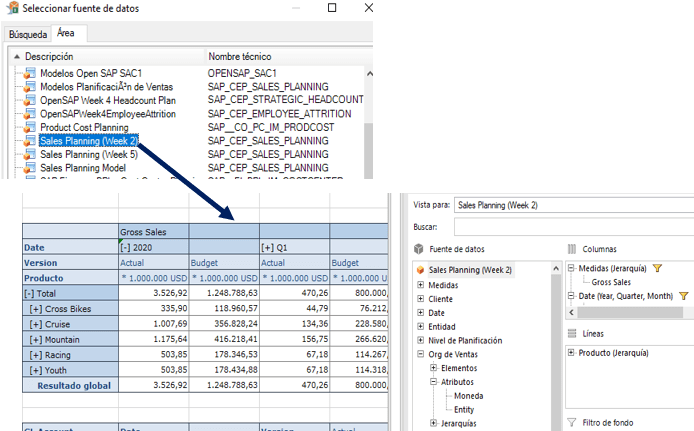This screenshot has width=694, height=431.
Task: Click the Sales Planning (Week 5) model icon
Action: pos(30,155)
